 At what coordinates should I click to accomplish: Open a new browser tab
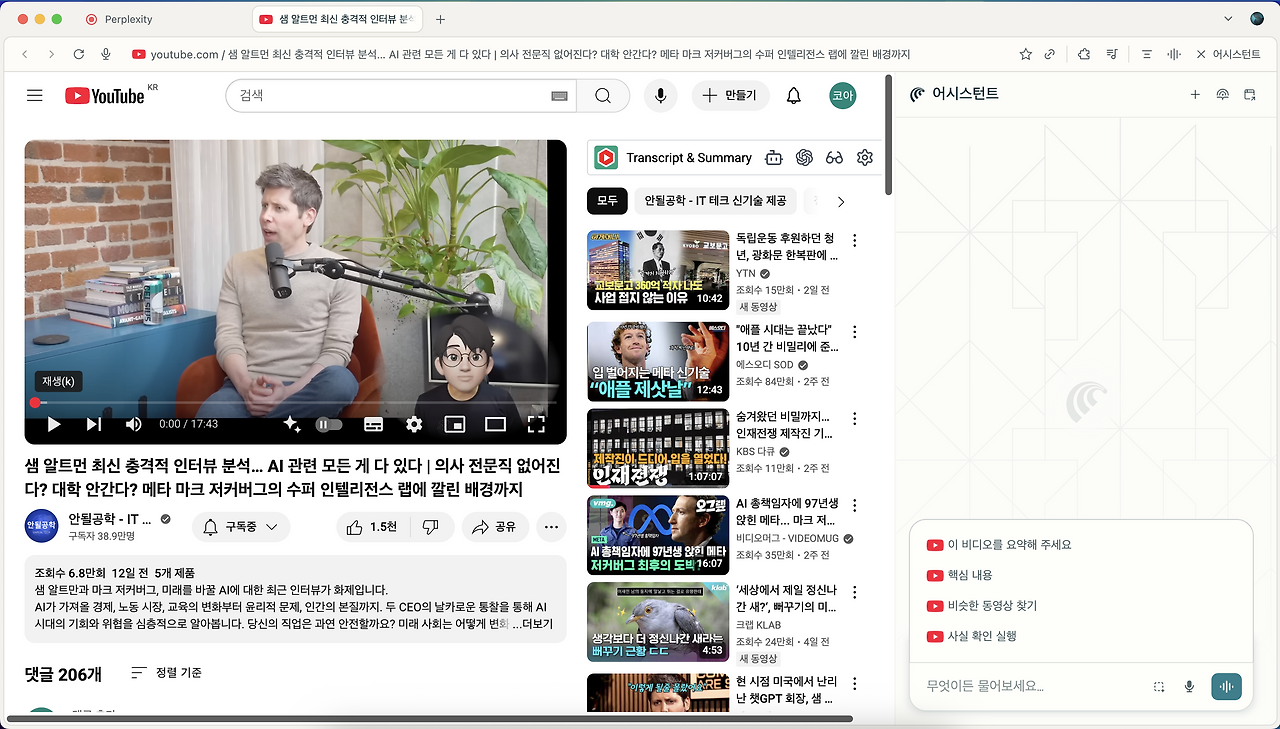pyautogui.click(x=441, y=19)
